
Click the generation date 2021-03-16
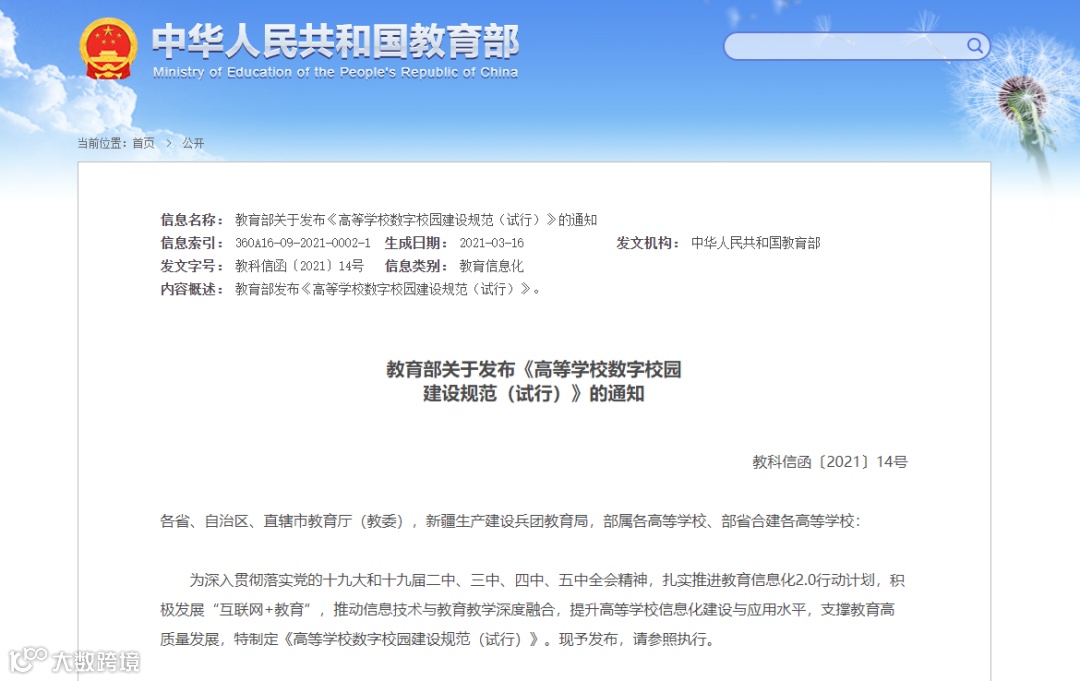(x=492, y=243)
